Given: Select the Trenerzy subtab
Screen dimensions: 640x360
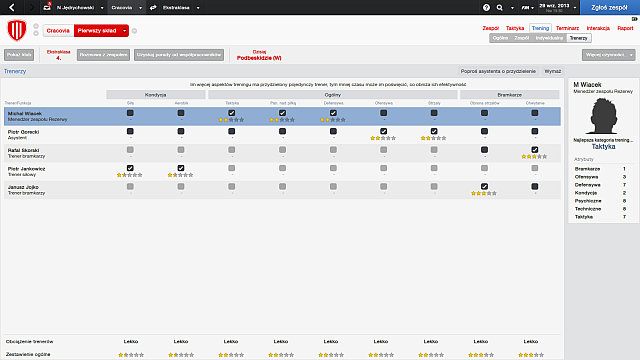Looking at the screenshot, I should click(x=578, y=38).
